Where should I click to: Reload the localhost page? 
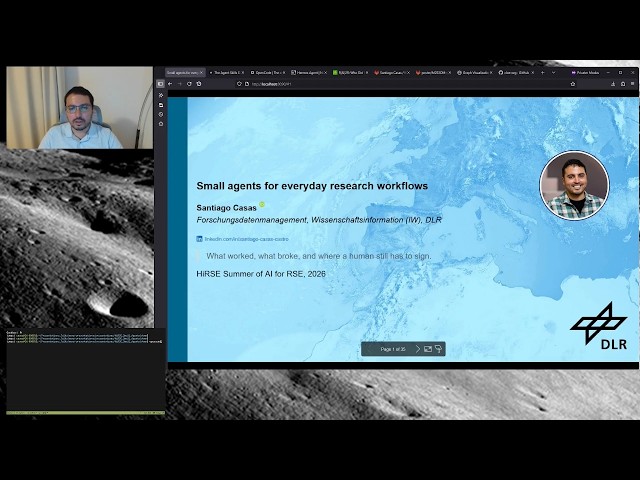coord(189,84)
